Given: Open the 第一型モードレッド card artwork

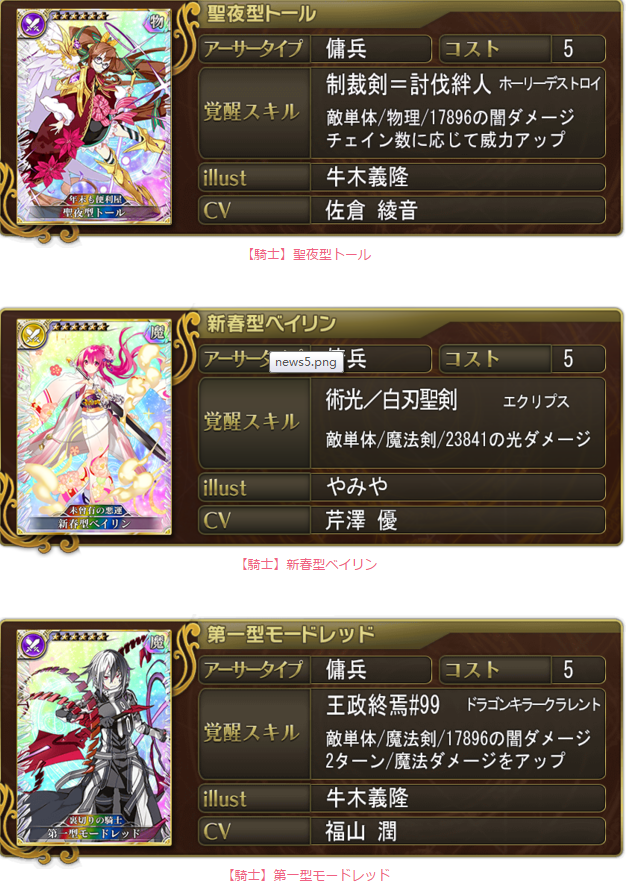Looking at the screenshot, I should tap(94, 738).
